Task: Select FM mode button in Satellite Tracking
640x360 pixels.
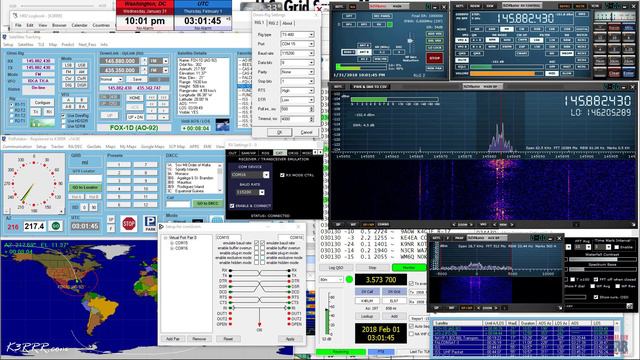Action: tap(68, 72)
